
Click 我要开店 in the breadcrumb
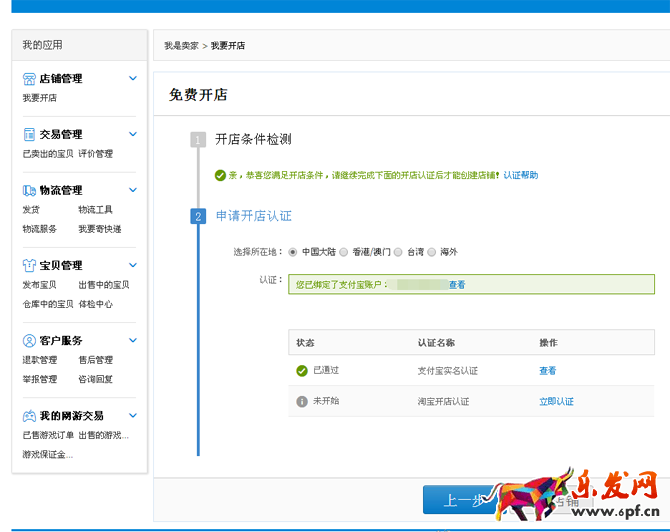tap(228, 46)
